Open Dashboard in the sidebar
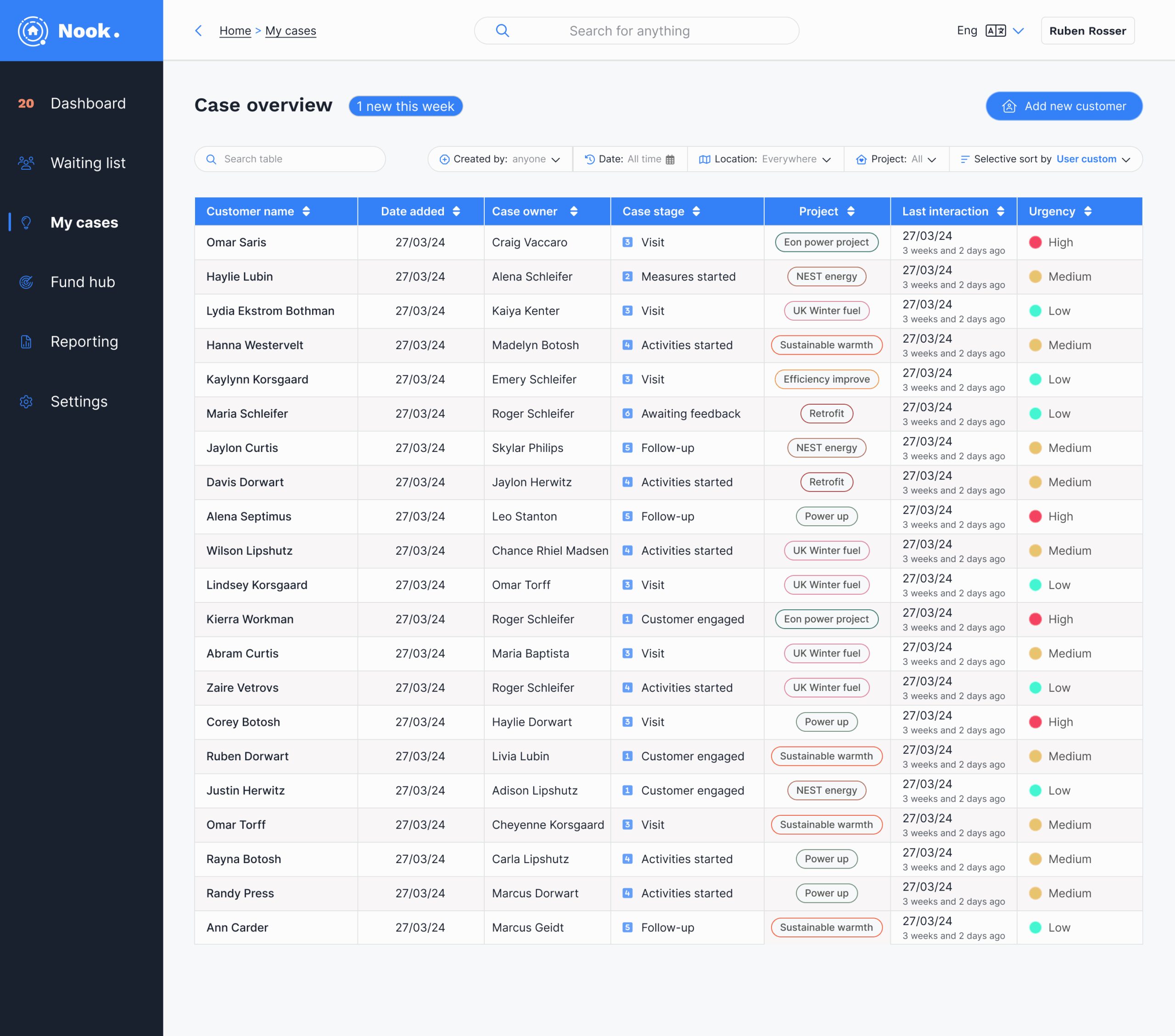Viewport: 1175px width, 1036px height. coord(88,103)
